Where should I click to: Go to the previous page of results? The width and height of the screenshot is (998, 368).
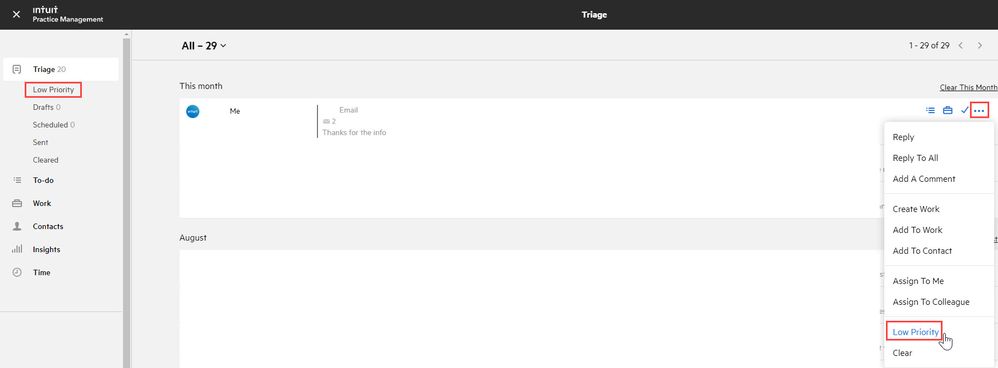tap(960, 46)
